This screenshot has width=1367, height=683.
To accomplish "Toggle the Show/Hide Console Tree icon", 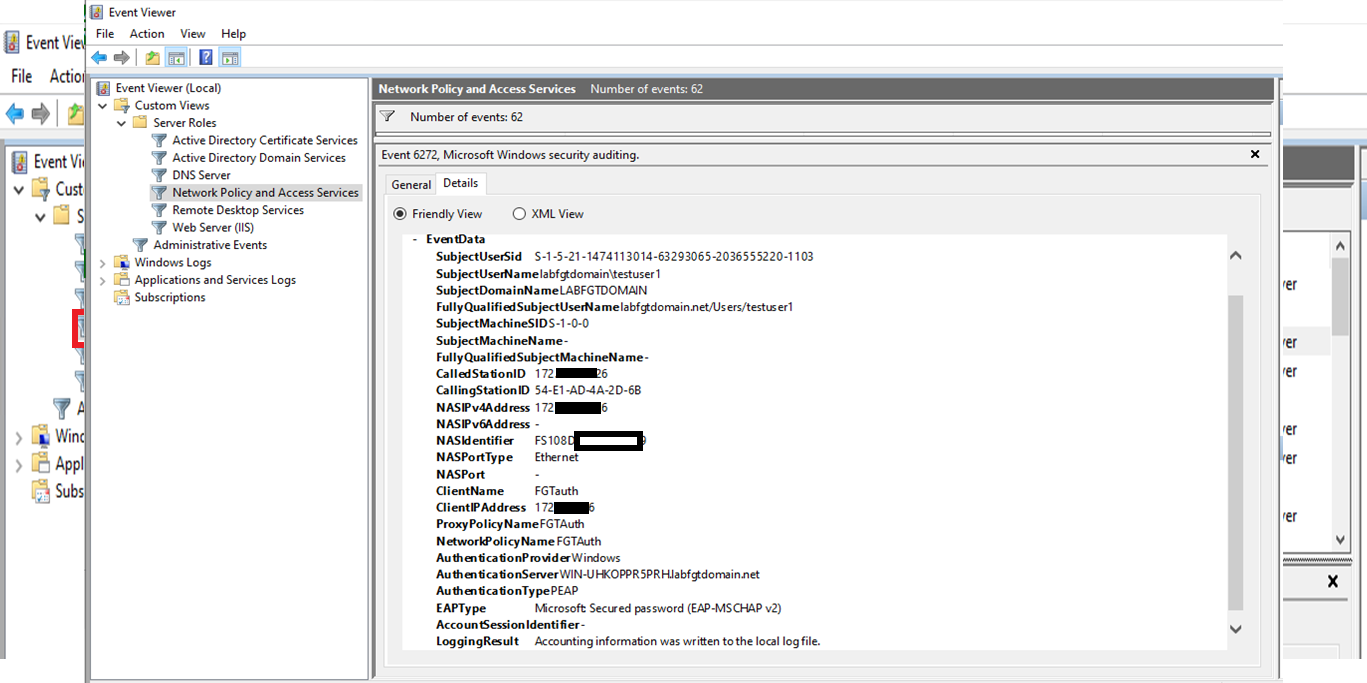I will 176,58.
